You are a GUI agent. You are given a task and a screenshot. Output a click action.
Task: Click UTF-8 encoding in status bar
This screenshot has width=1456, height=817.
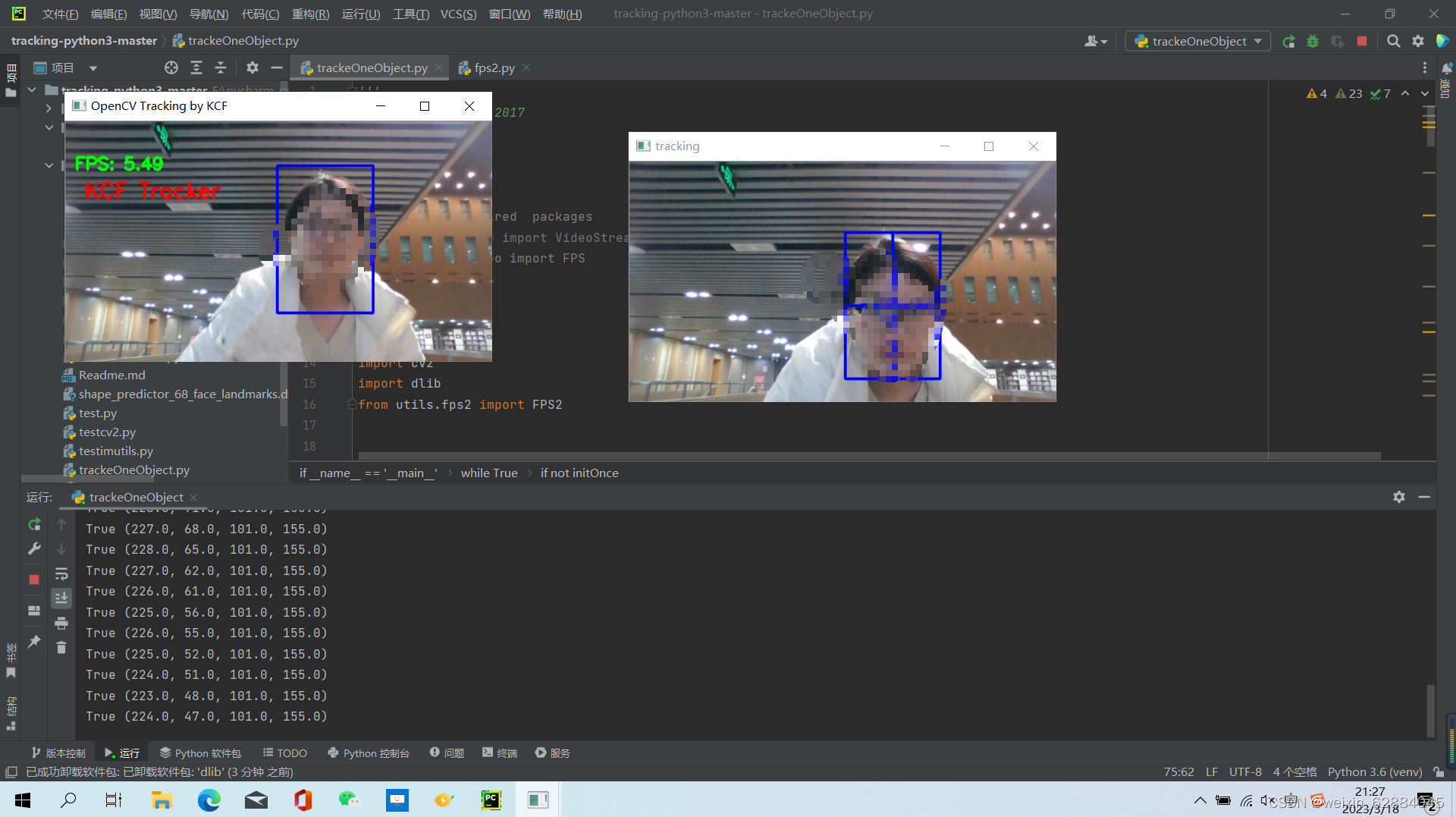click(x=1245, y=771)
